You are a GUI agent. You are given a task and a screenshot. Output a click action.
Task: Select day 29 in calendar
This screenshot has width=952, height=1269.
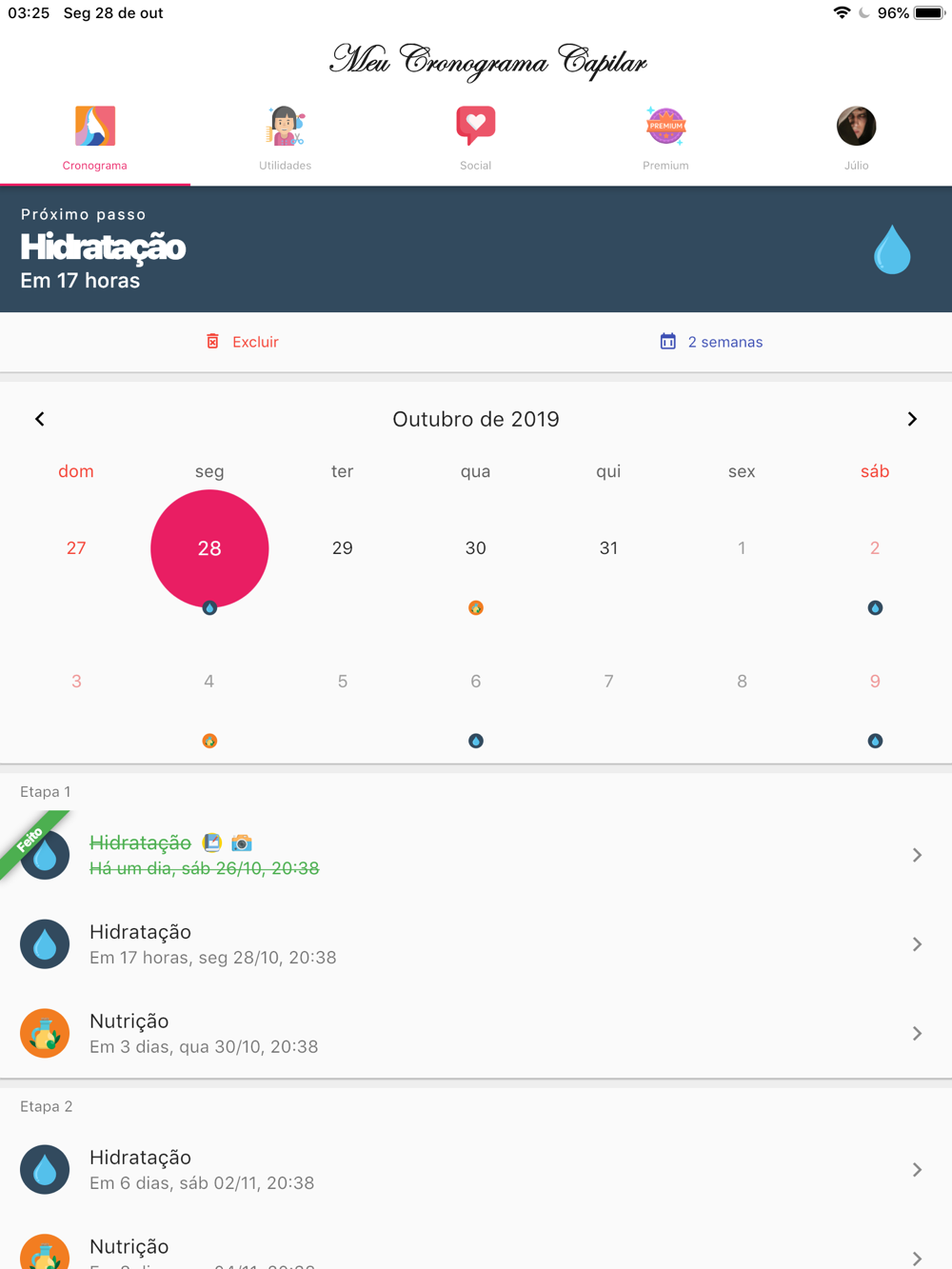point(343,548)
